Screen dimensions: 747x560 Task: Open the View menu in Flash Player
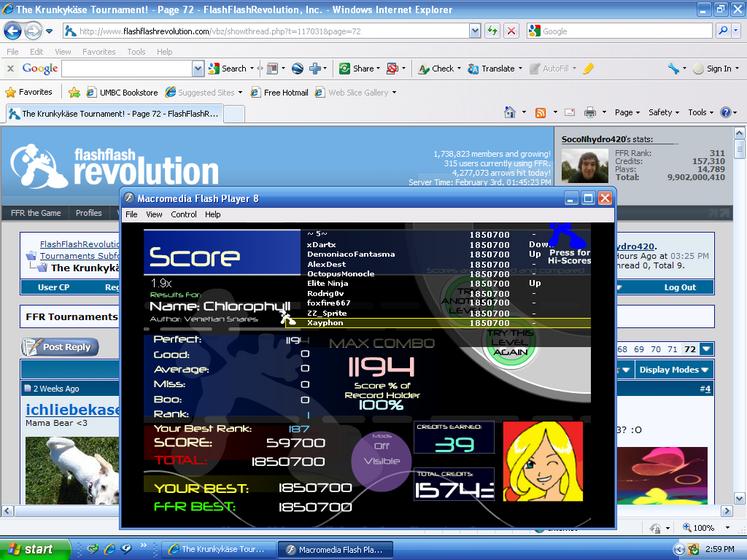click(x=154, y=214)
